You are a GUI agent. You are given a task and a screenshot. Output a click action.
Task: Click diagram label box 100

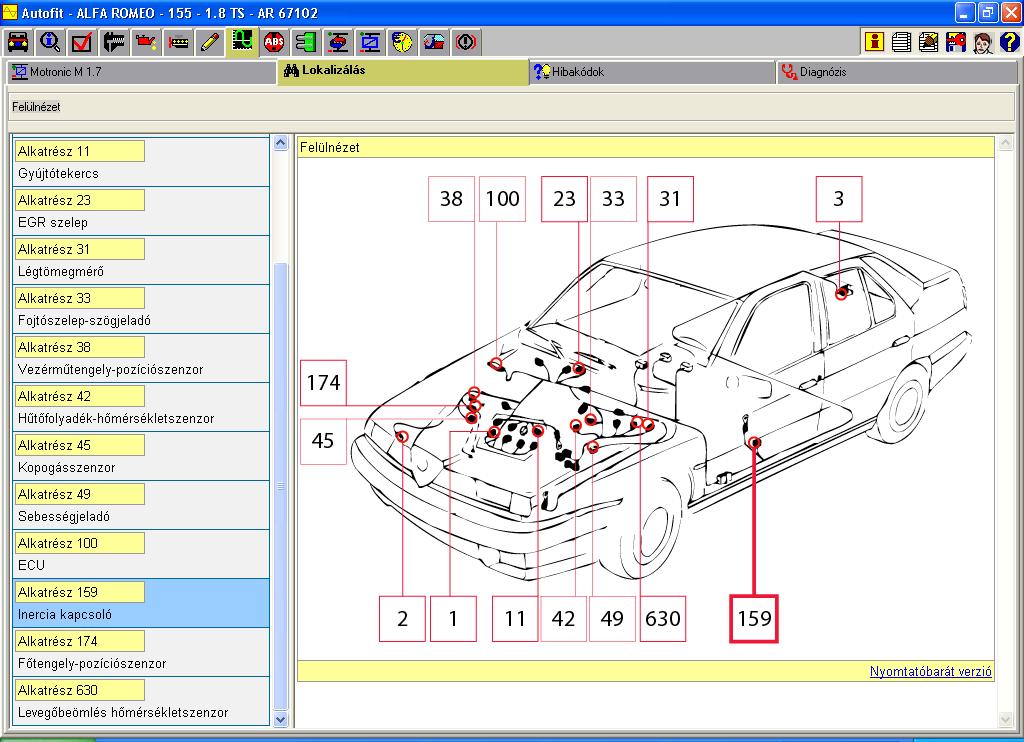502,199
